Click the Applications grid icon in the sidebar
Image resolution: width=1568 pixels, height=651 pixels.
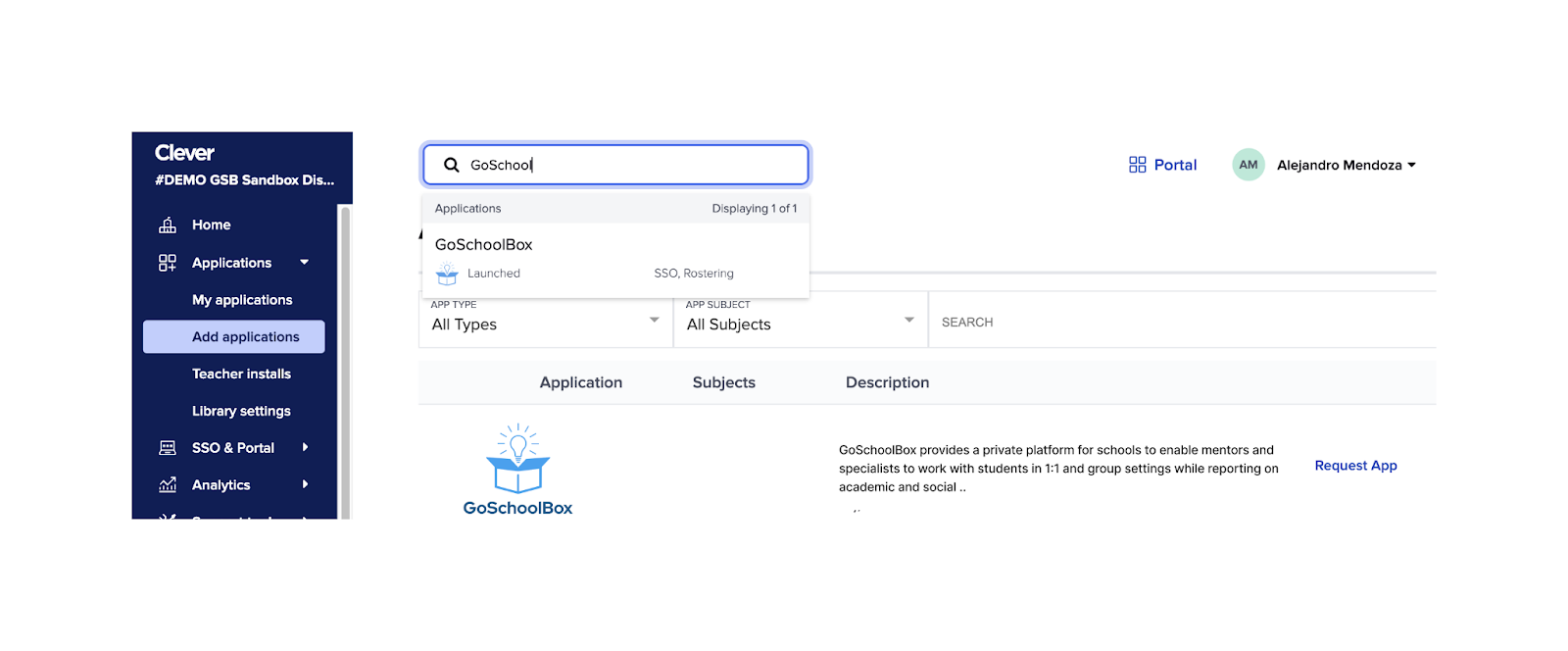(168, 263)
